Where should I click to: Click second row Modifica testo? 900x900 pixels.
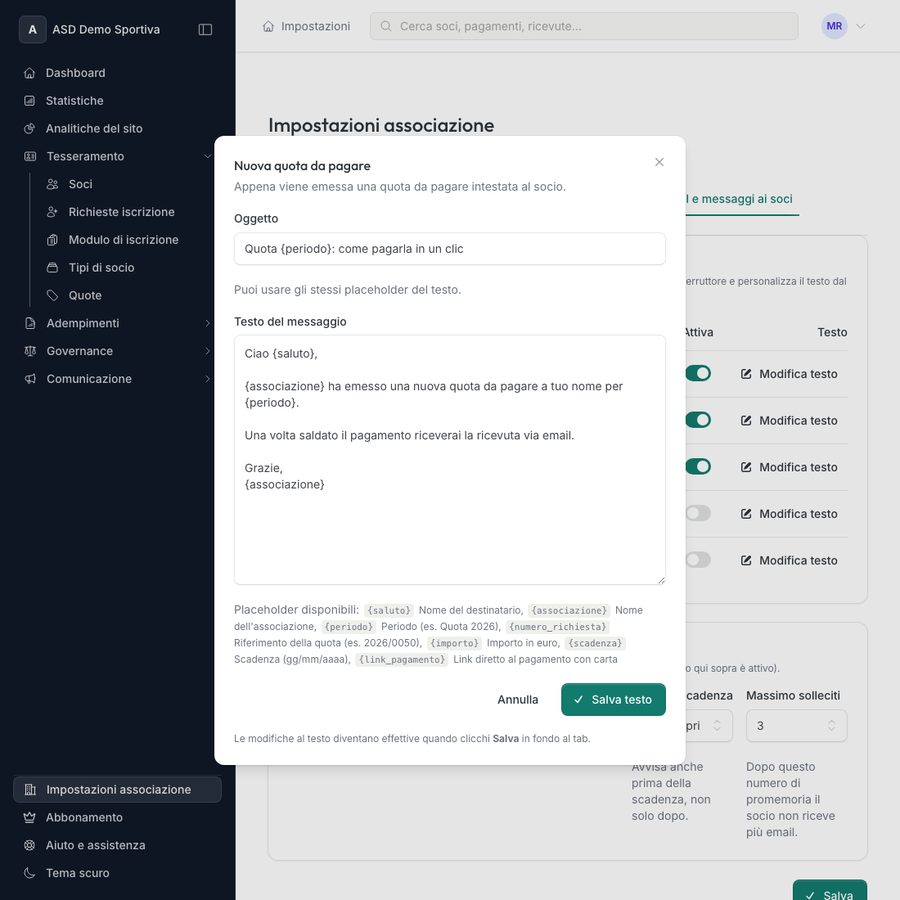pyautogui.click(x=789, y=421)
